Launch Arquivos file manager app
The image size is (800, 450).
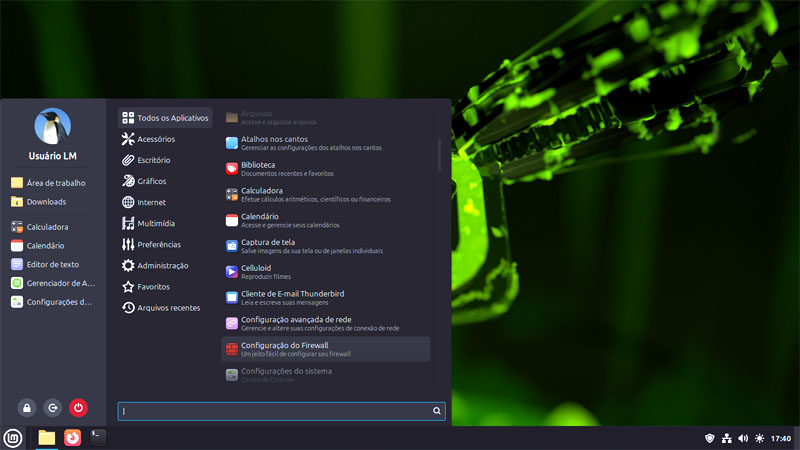[x=326, y=117]
